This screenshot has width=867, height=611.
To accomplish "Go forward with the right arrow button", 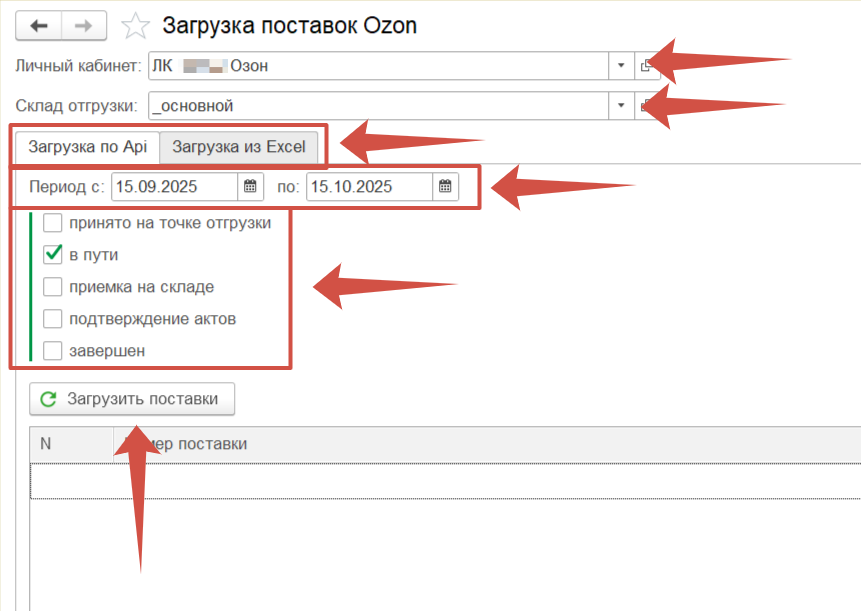I will pyautogui.click(x=83, y=25).
